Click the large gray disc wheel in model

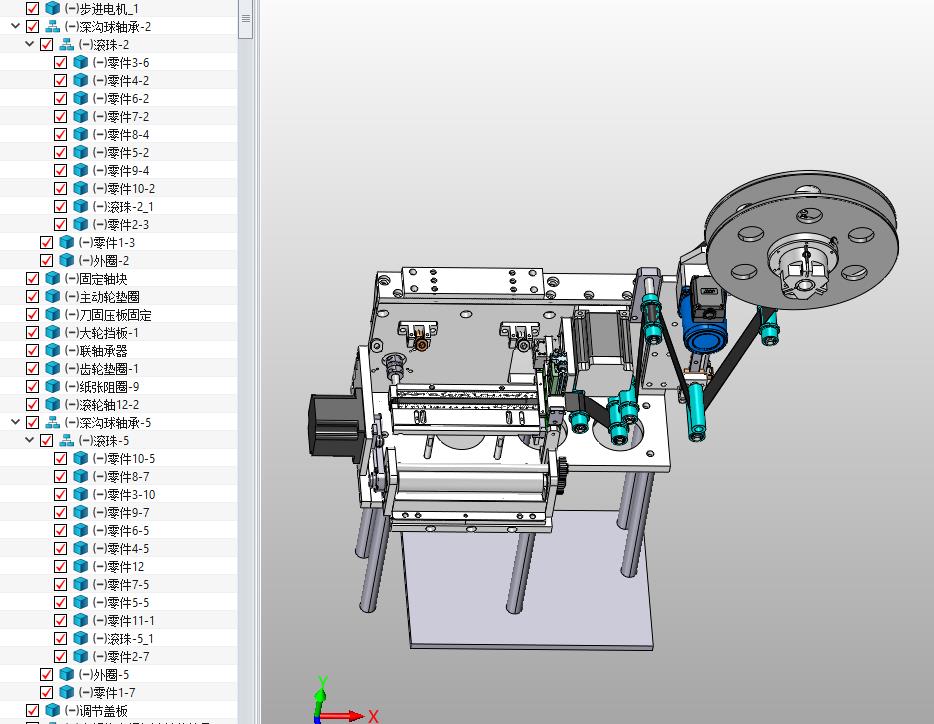tap(801, 241)
